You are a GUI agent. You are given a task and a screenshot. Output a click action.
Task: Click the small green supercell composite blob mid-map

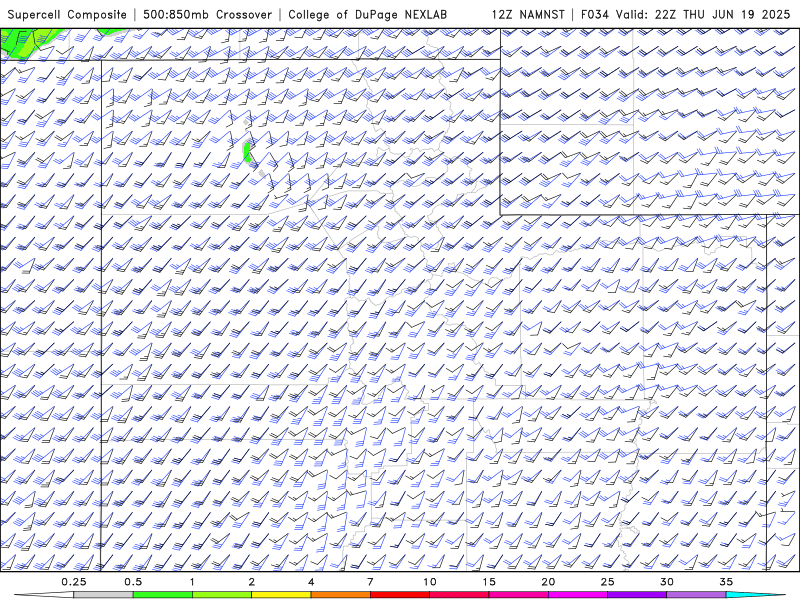(247, 153)
